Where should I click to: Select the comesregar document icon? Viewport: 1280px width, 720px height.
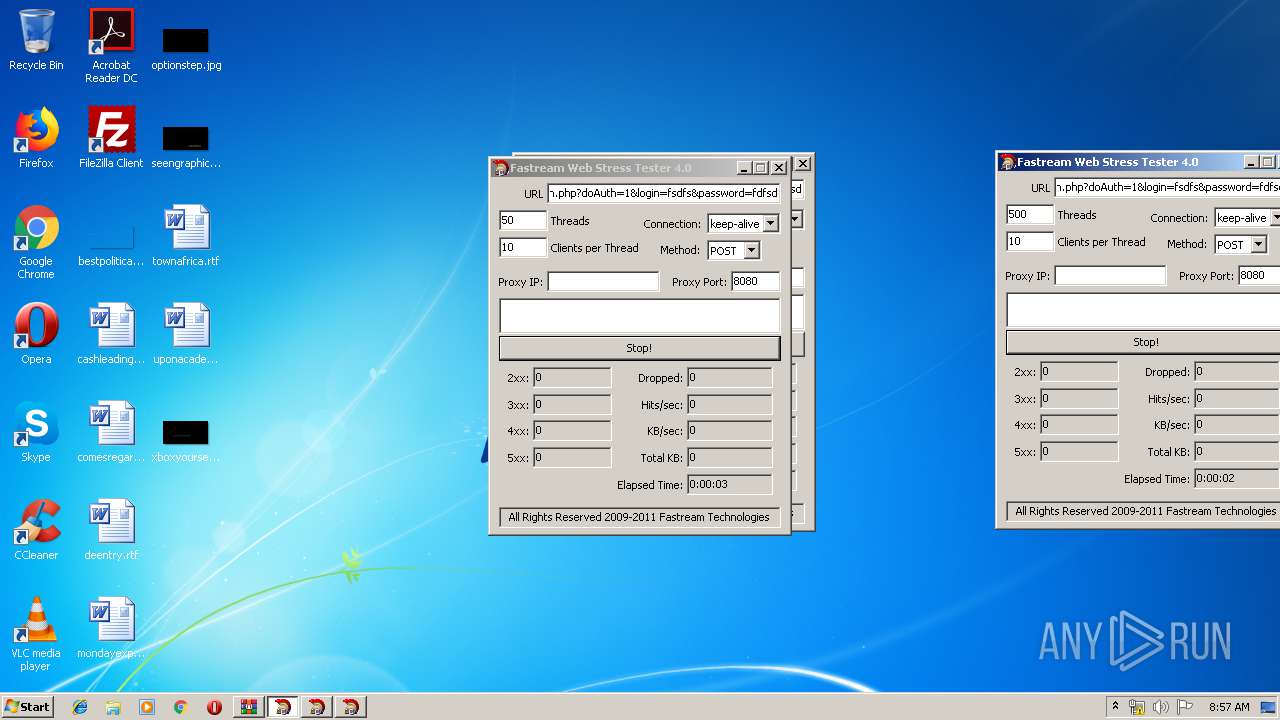(111, 432)
